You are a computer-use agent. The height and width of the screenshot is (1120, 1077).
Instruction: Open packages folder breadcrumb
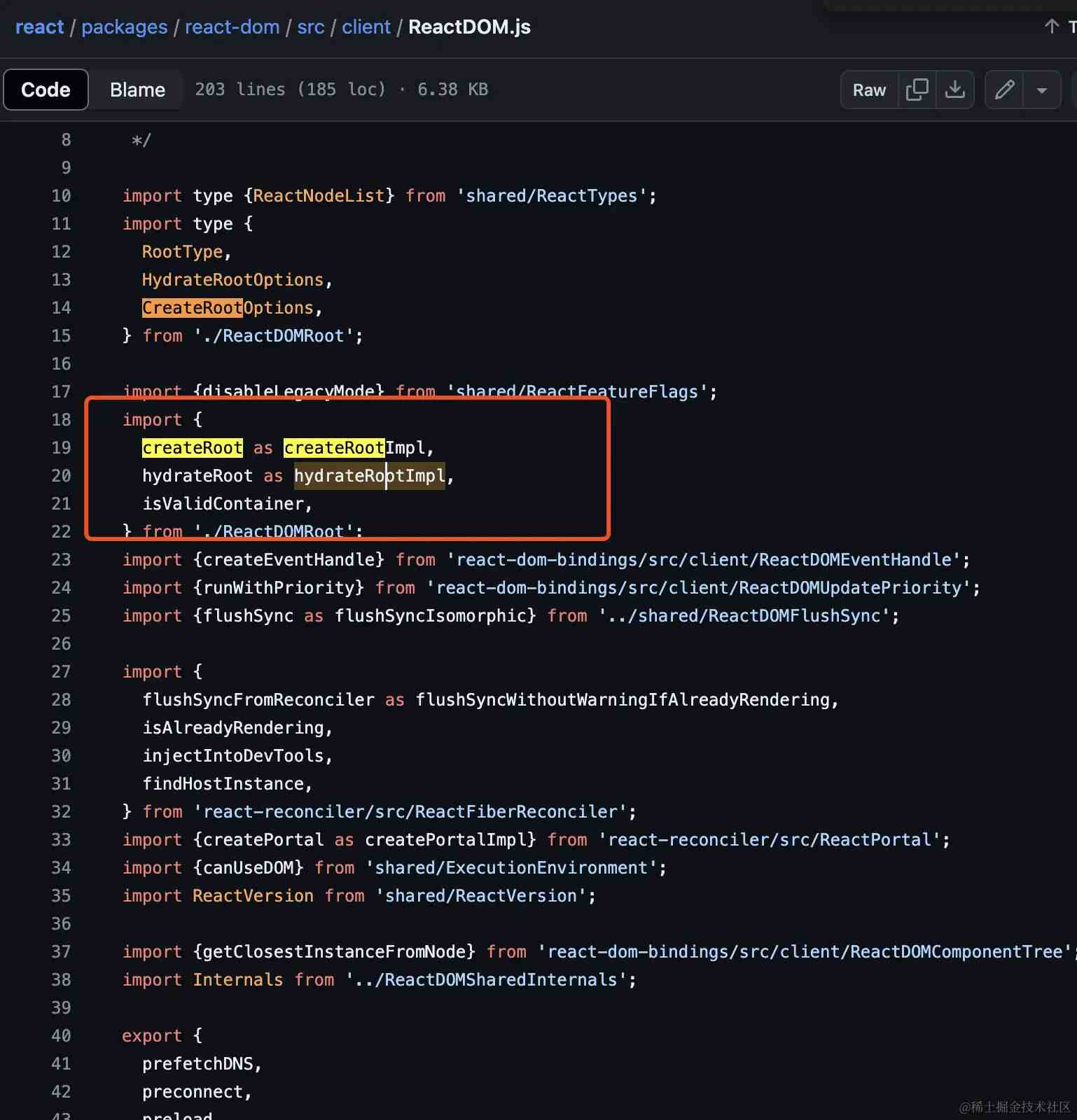[x=125, y=27]
